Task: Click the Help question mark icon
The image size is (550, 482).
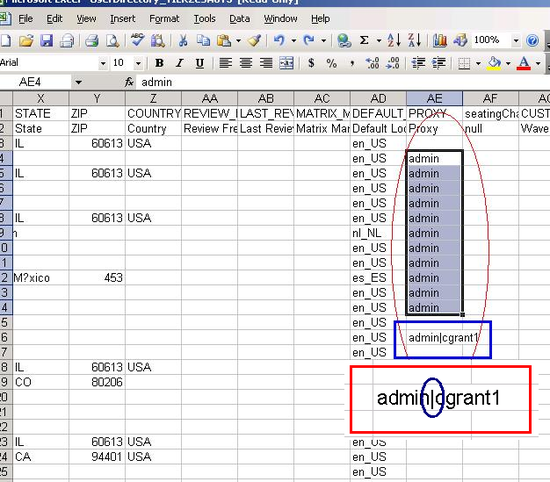Action: click(x=532, y=41)
